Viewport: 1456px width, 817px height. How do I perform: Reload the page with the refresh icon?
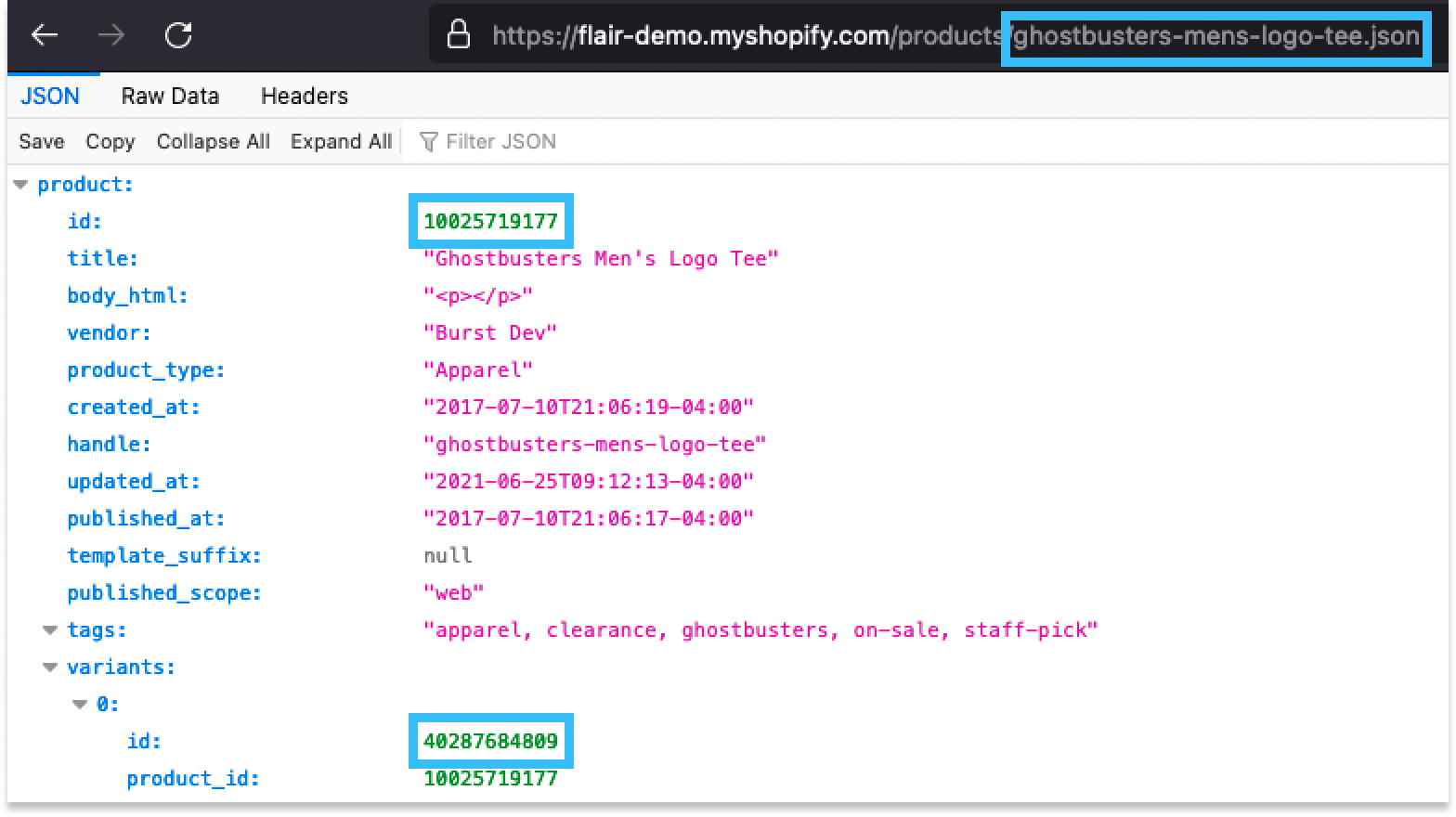[178, 35]
